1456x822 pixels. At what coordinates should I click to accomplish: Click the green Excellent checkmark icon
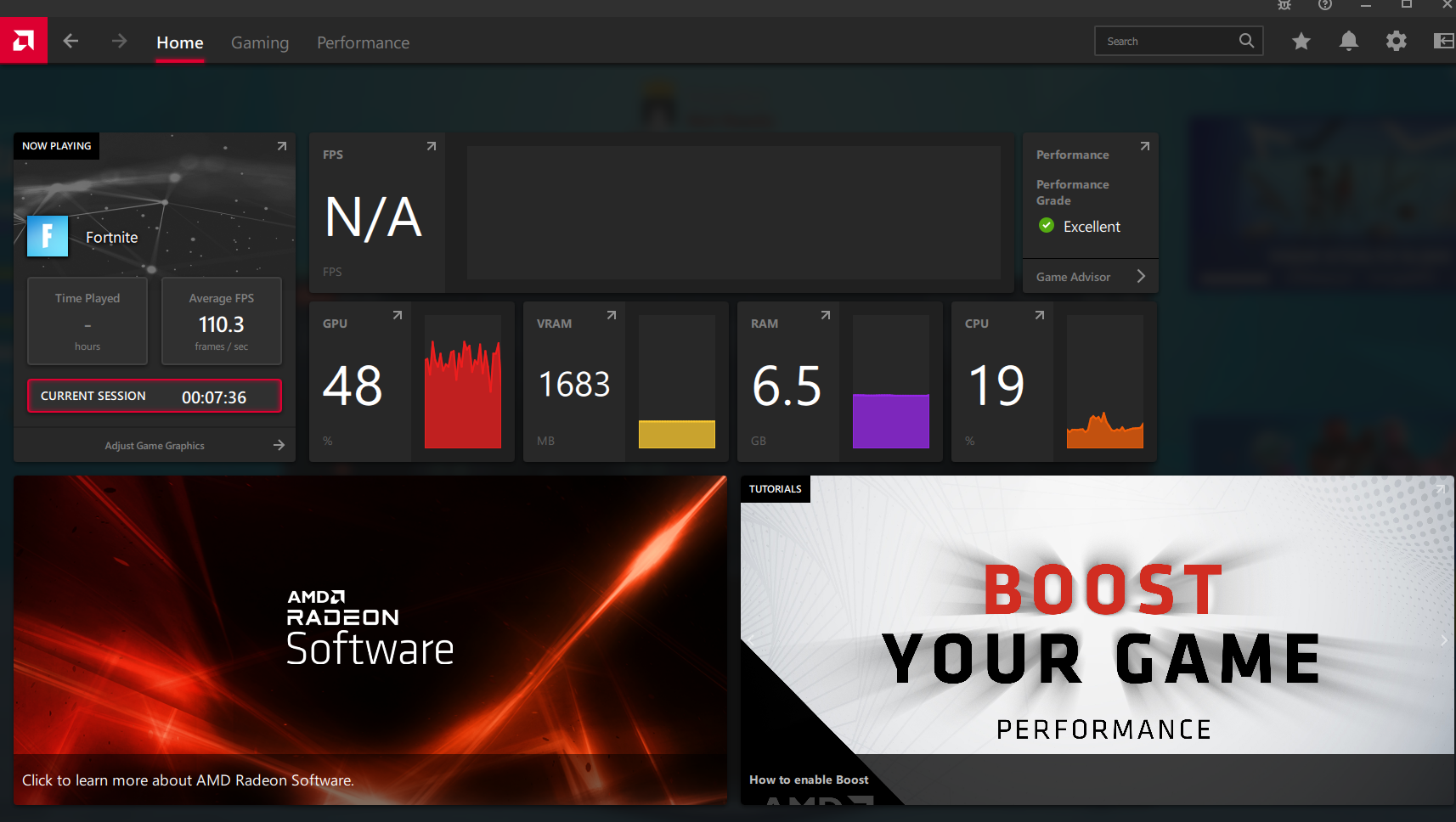coord(1047,225)
